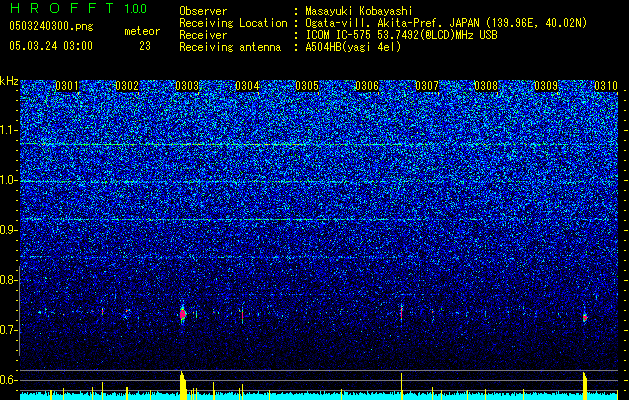629x400 pixels.
Task: Click the 'meteor' count label
Action: [142, 31]
